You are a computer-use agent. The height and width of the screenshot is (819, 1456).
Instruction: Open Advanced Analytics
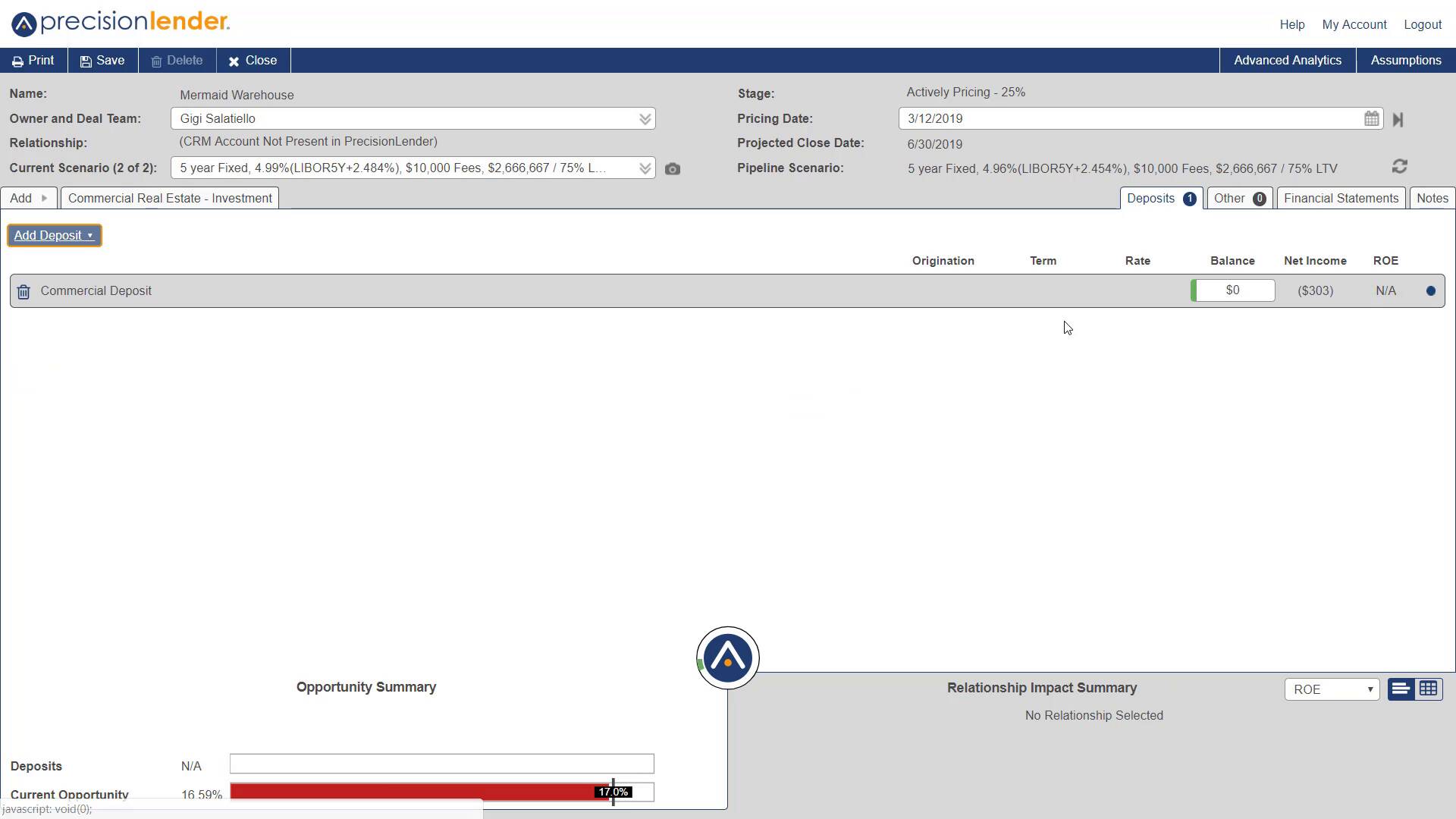point(1287,60)
